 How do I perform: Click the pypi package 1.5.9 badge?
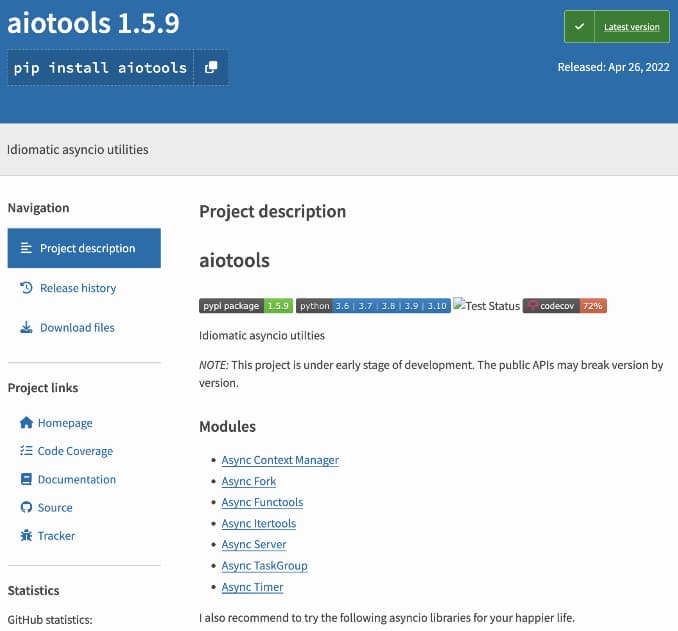point(245,306)
